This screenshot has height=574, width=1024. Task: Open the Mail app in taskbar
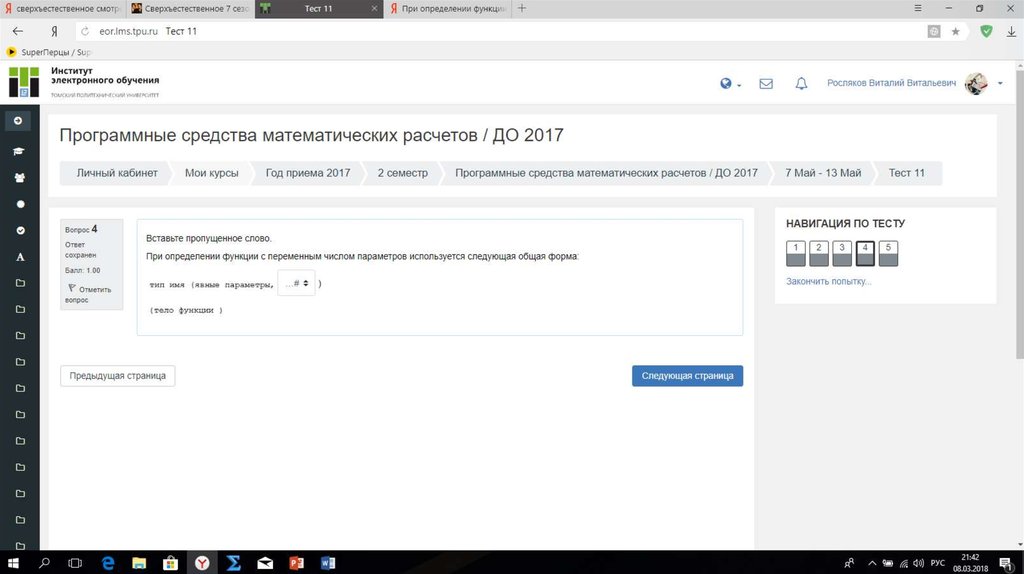(x=264, y=563)
